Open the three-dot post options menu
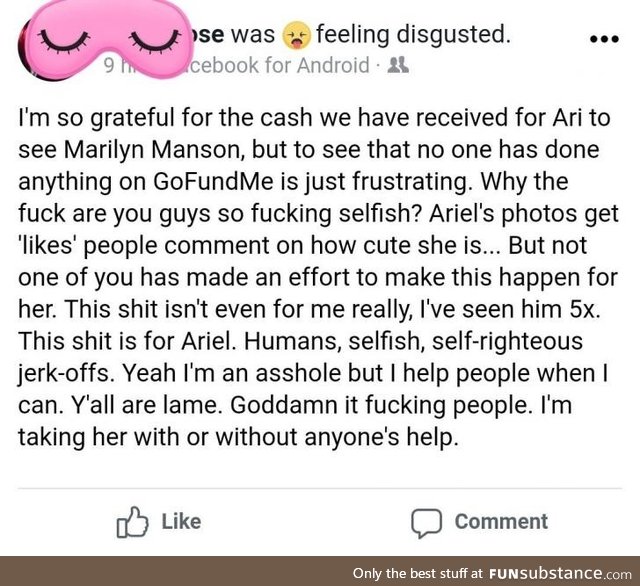The height and width of the screenshot is (586, 640). (604, 39)
